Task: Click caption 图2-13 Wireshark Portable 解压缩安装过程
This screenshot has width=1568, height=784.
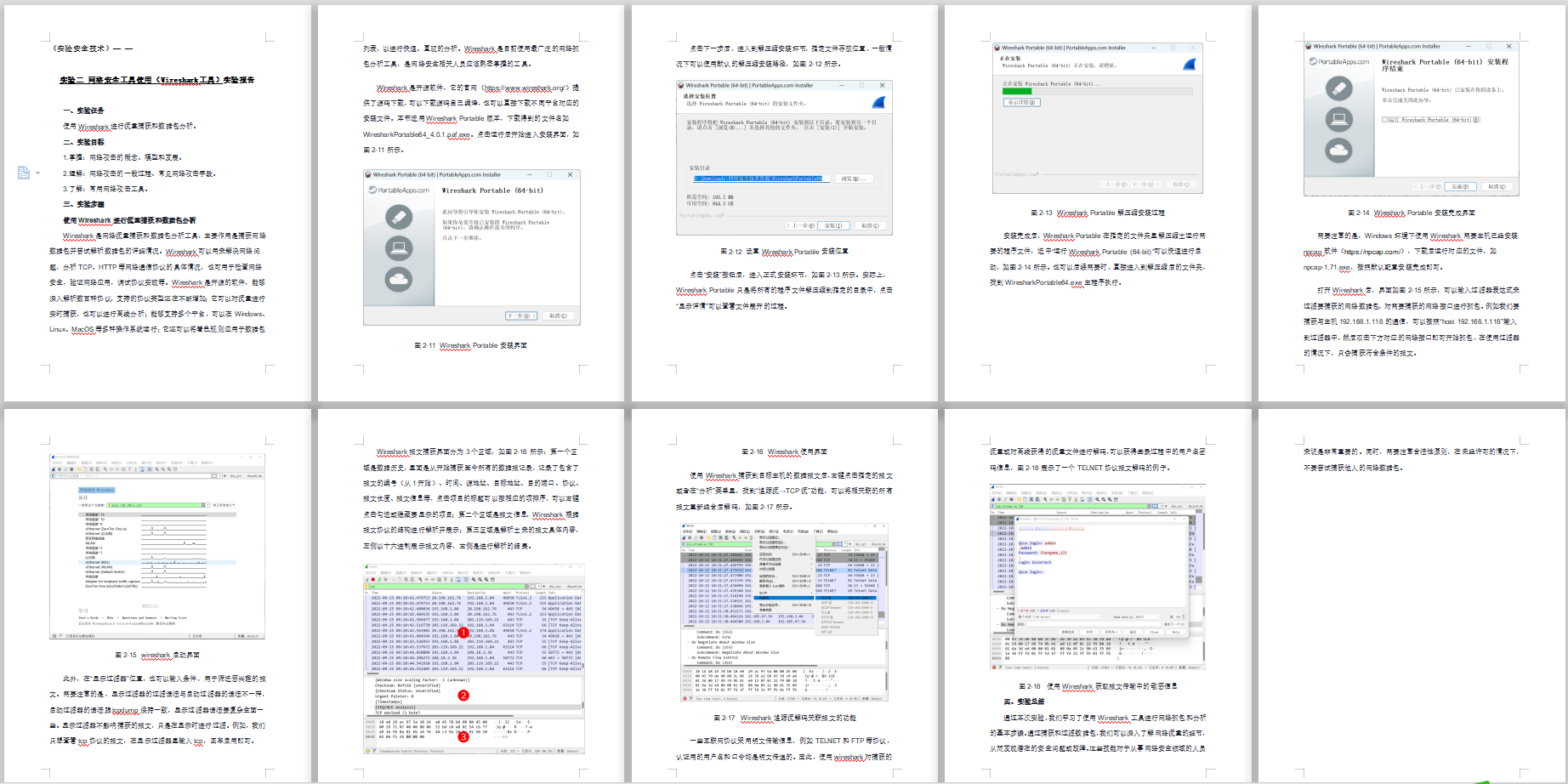Action: [1098, 213]
